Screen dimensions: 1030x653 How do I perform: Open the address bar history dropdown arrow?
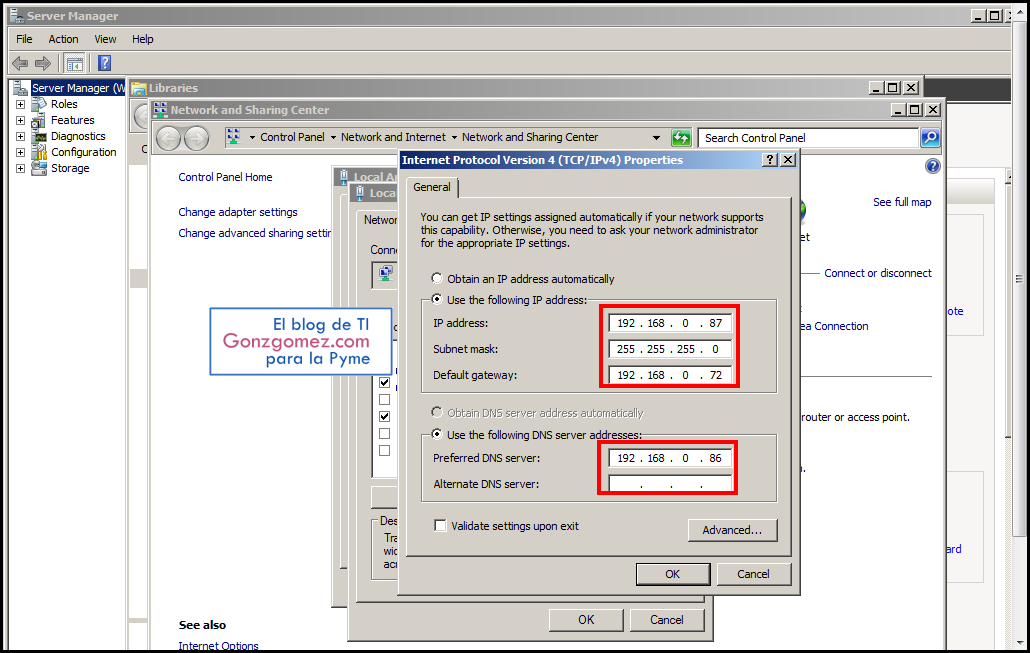[x=656, y=138]
